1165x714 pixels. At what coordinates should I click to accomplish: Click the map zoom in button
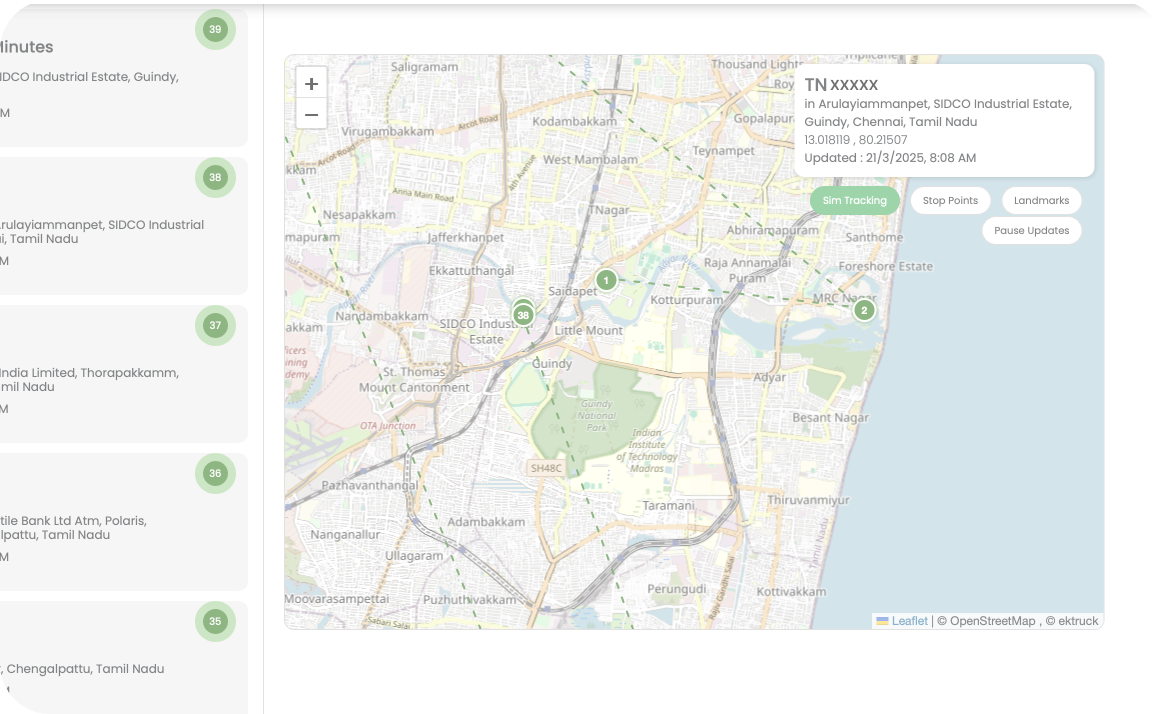(x=311, y=83)
